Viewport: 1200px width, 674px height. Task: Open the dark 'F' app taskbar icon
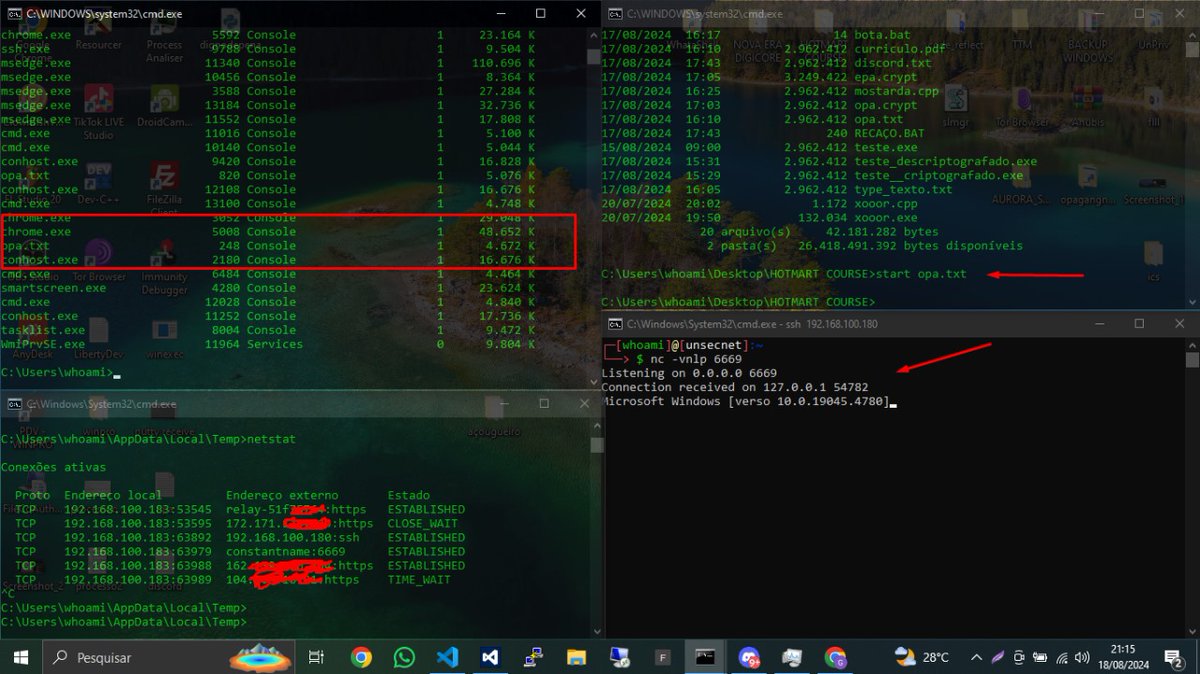(x=662, y=657)
